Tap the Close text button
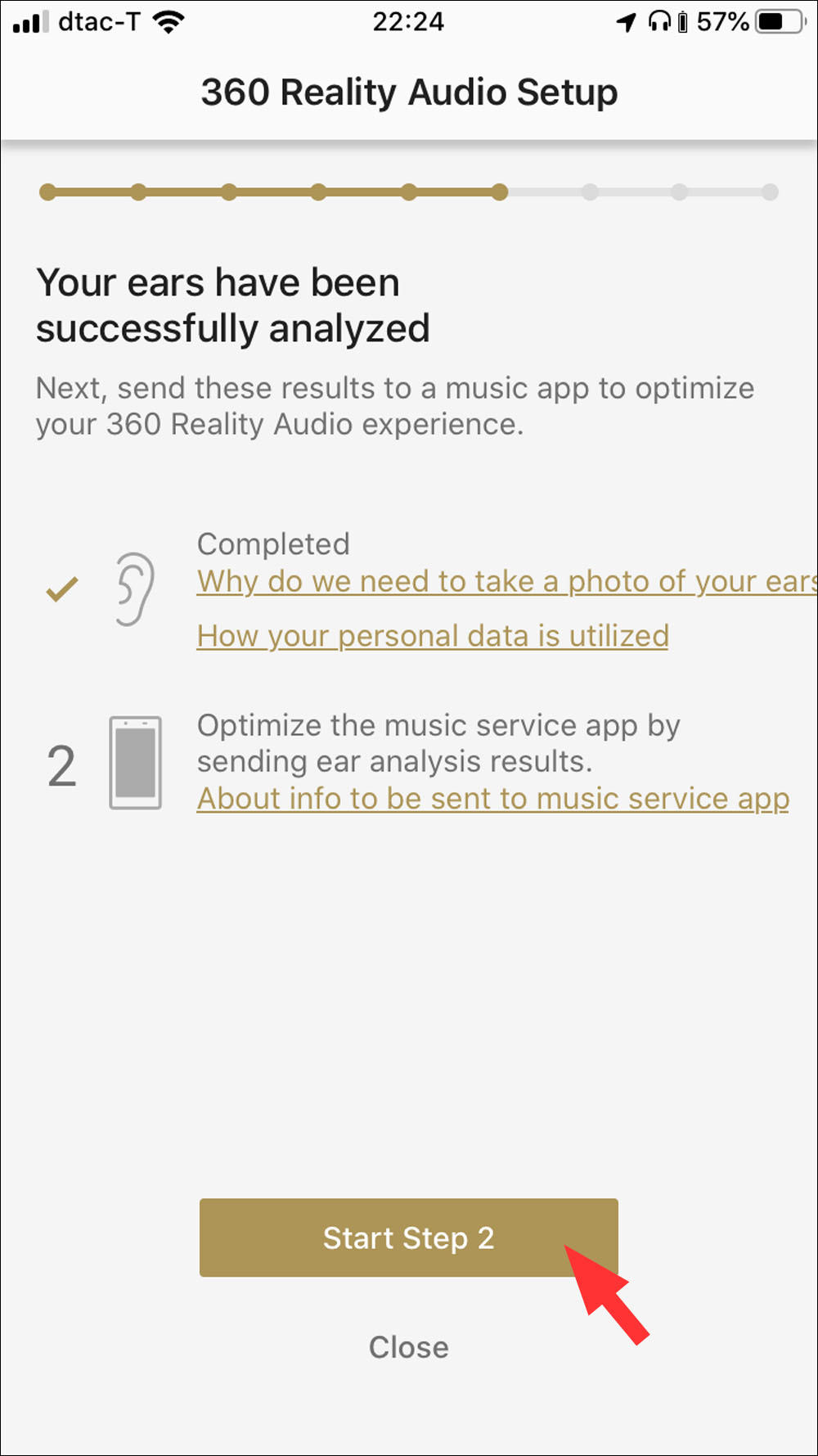 point(408,1347)
